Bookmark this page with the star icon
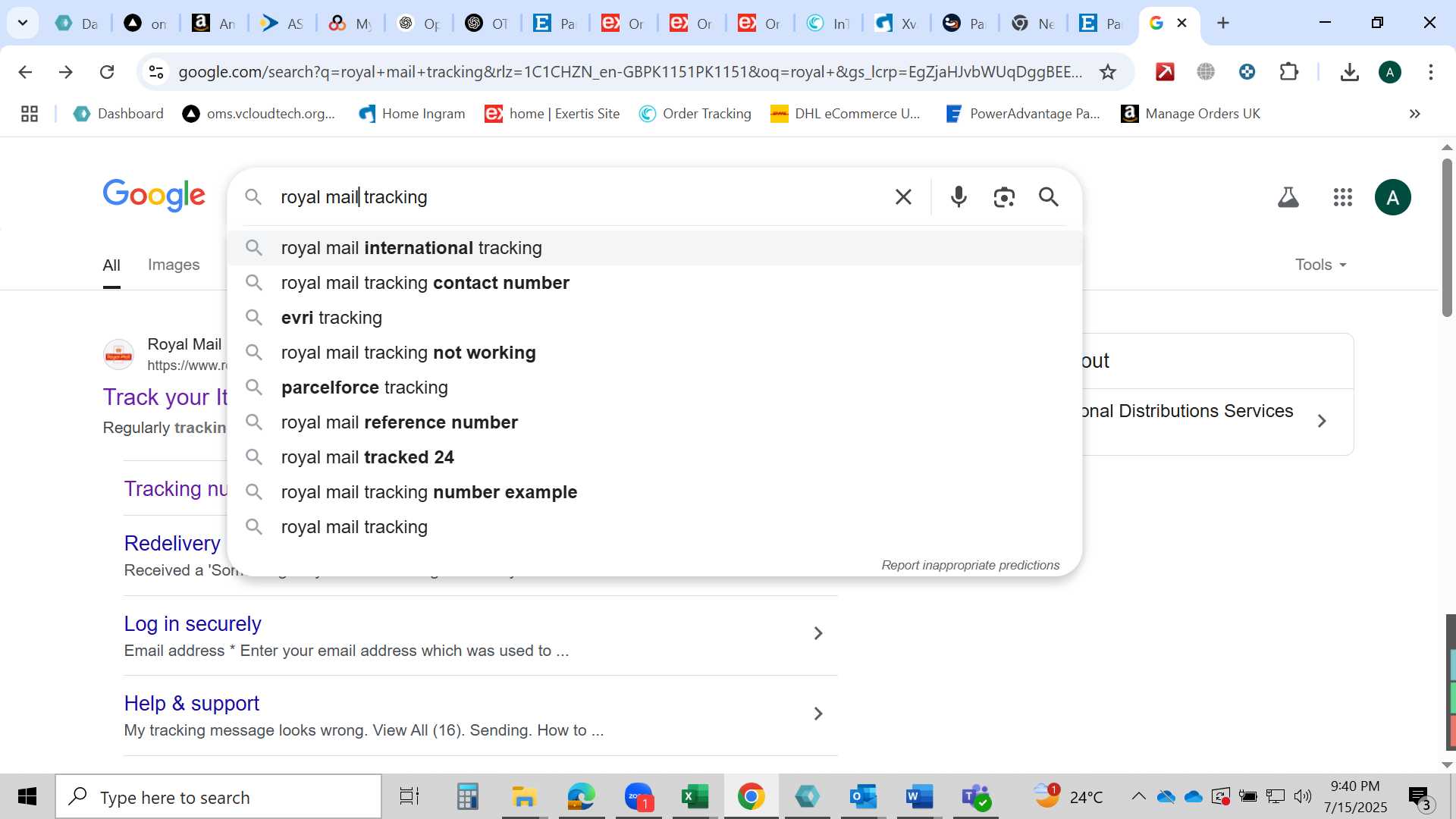 1108,72
